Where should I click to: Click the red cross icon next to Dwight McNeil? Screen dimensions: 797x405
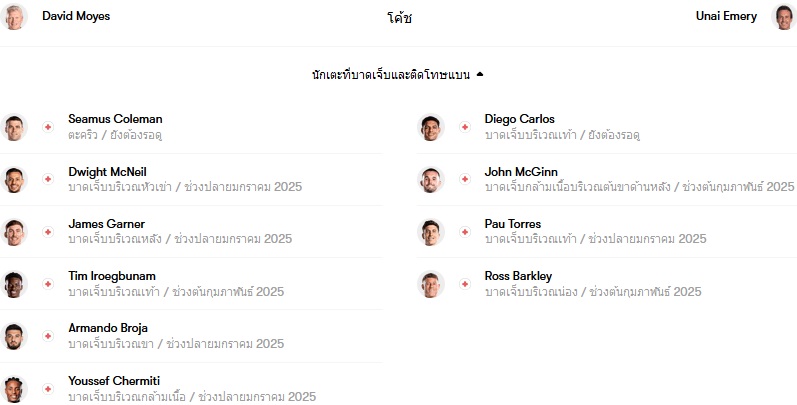pyautogui.click(x=48, y=179)
